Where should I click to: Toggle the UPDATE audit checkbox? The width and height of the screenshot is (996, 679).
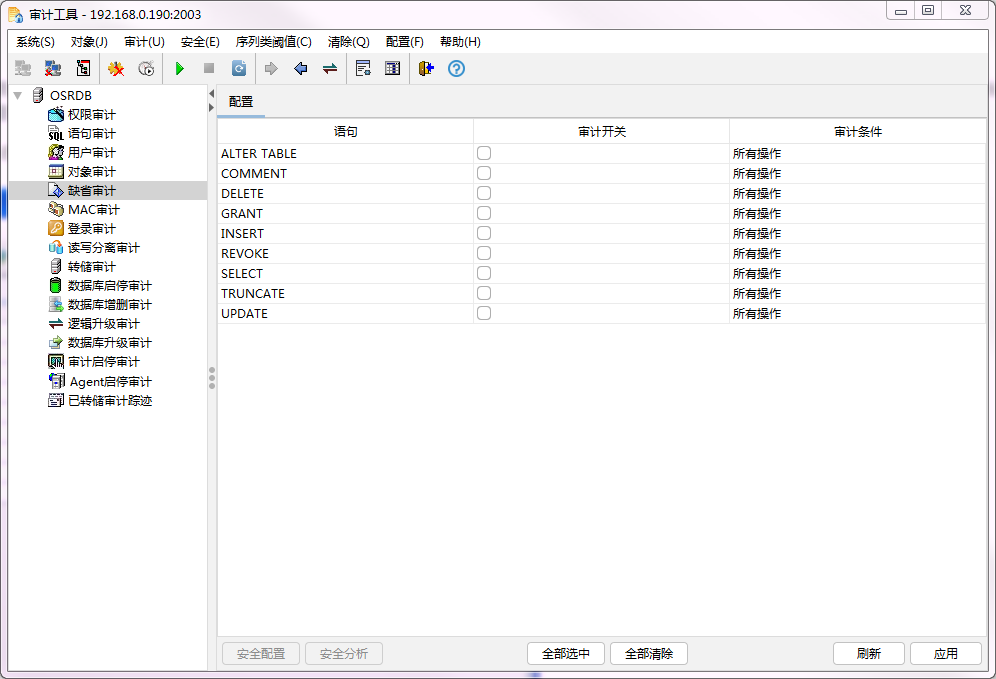click(484, 312)
